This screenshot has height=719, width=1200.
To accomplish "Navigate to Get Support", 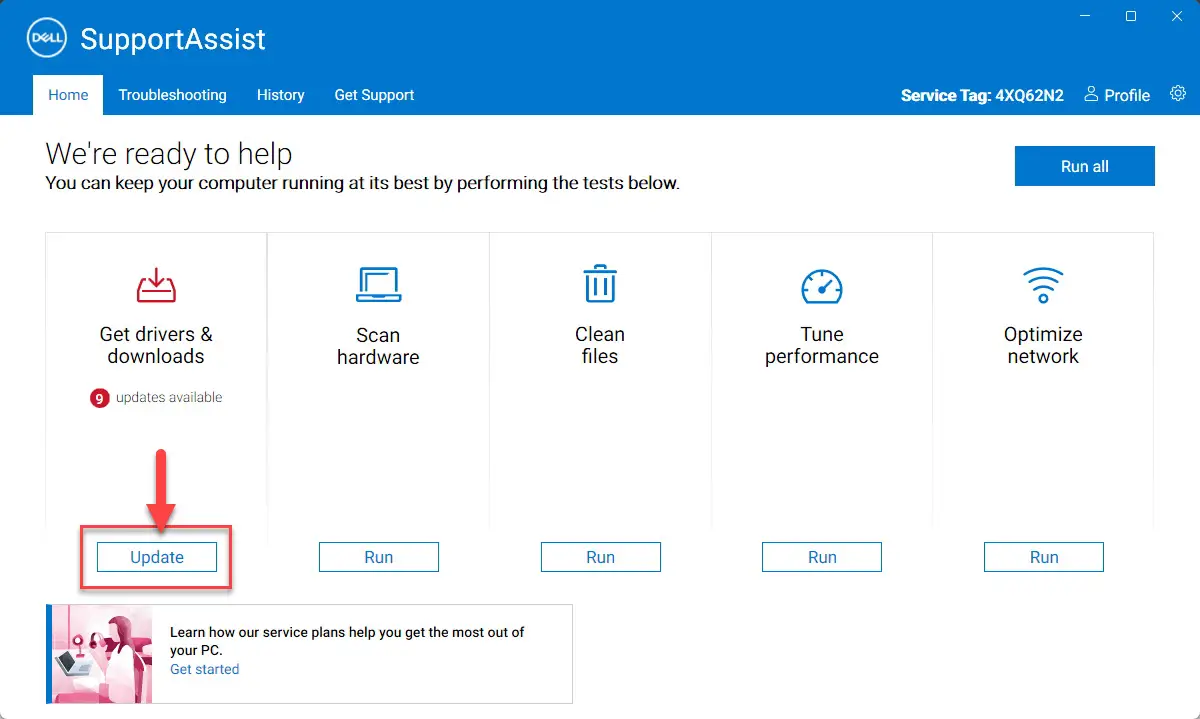I will [x=374, y=94].
